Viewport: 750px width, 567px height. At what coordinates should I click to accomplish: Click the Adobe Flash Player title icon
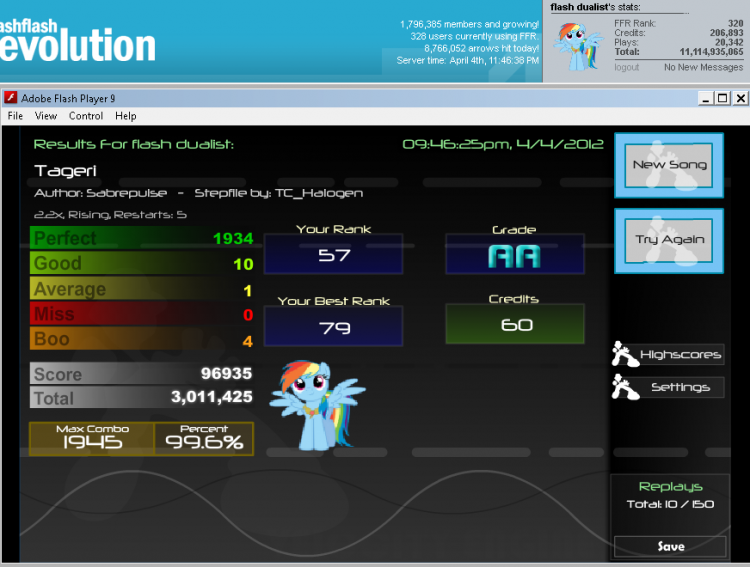pyautogui.click(x=11, y=98)
